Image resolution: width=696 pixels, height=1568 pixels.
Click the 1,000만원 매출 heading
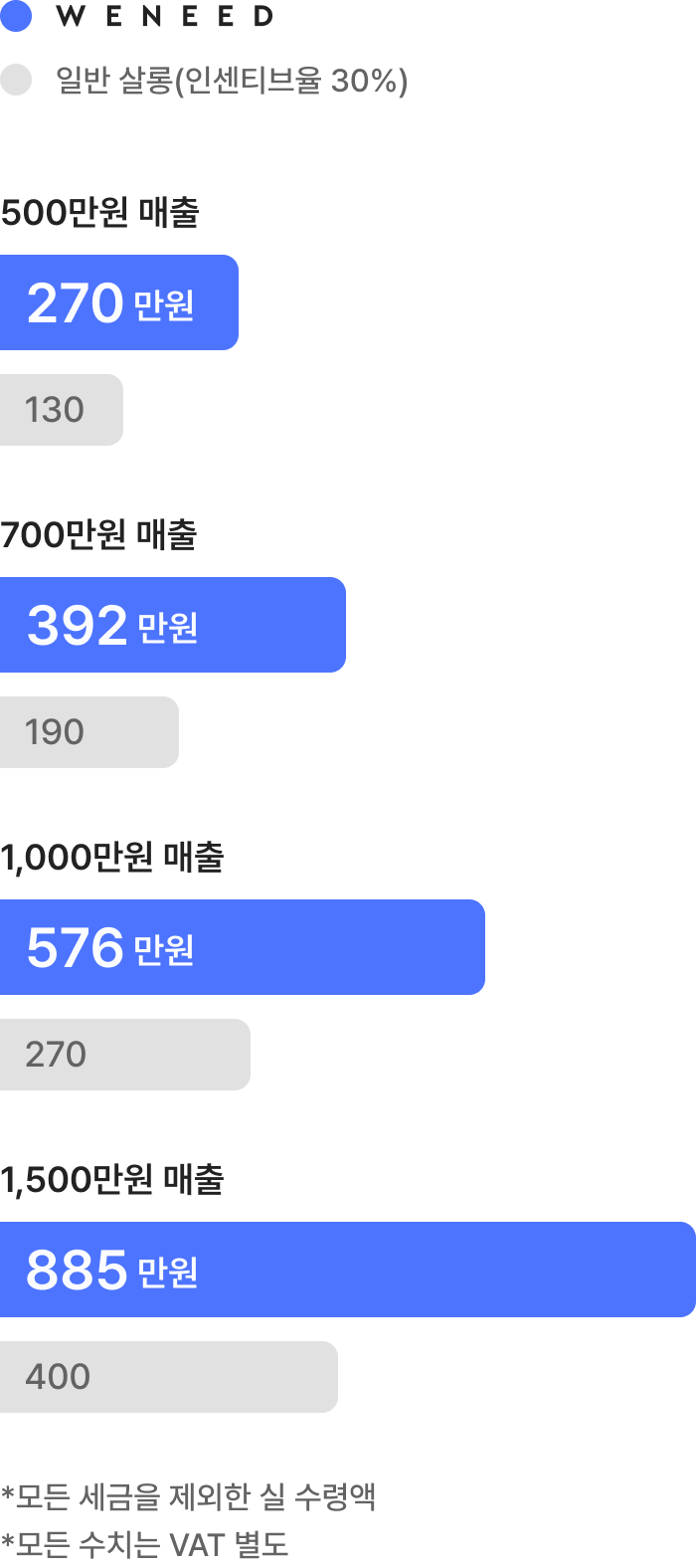coord(112,857)
